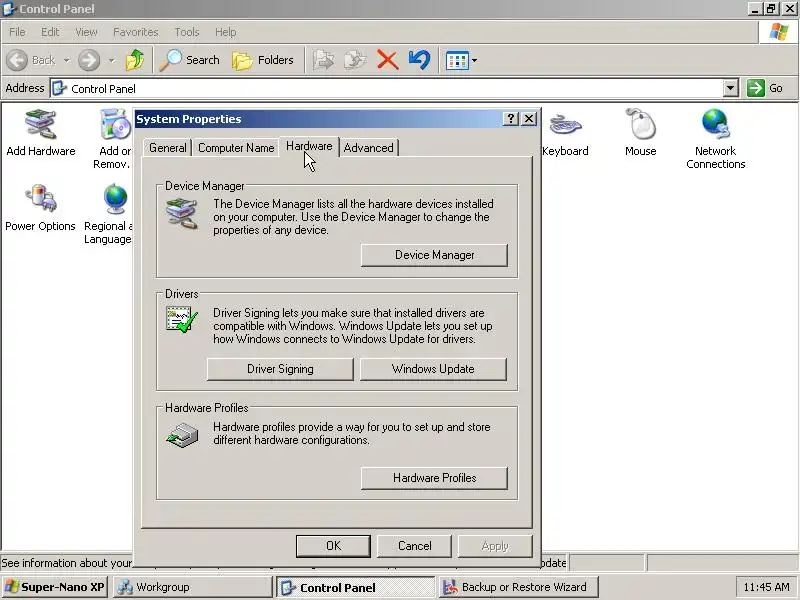Click the Copy To toolbar icon
800x600 pixels.
pyautogui.click(x=355, y=60)
